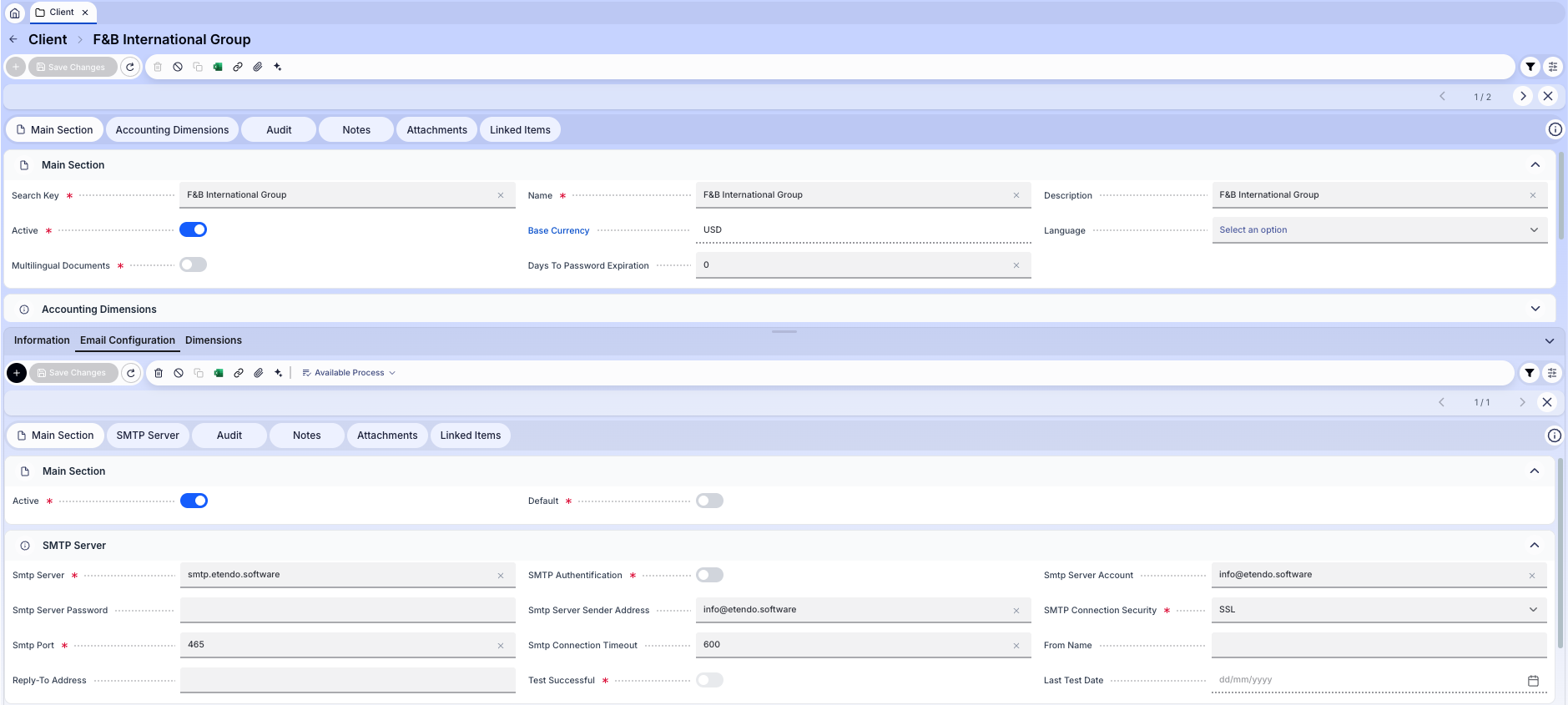Open the calendar picker for Last Test Date
Image resolution: width=1568 pixels, height=705 pixels.
1533,681
